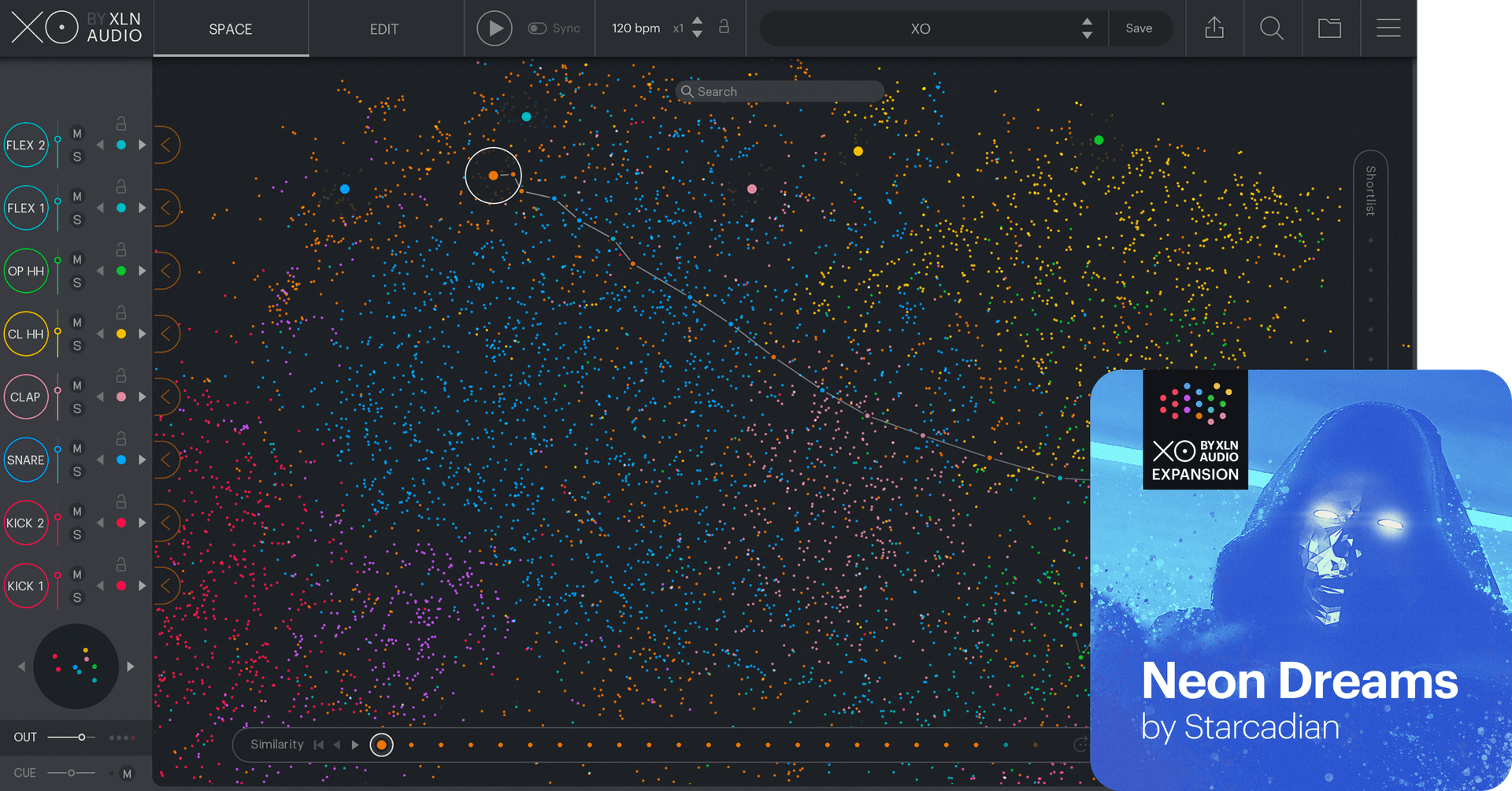Select the CL HH channel pad
This screenshot has height=791, width=1512.
(x=26, y=334)
